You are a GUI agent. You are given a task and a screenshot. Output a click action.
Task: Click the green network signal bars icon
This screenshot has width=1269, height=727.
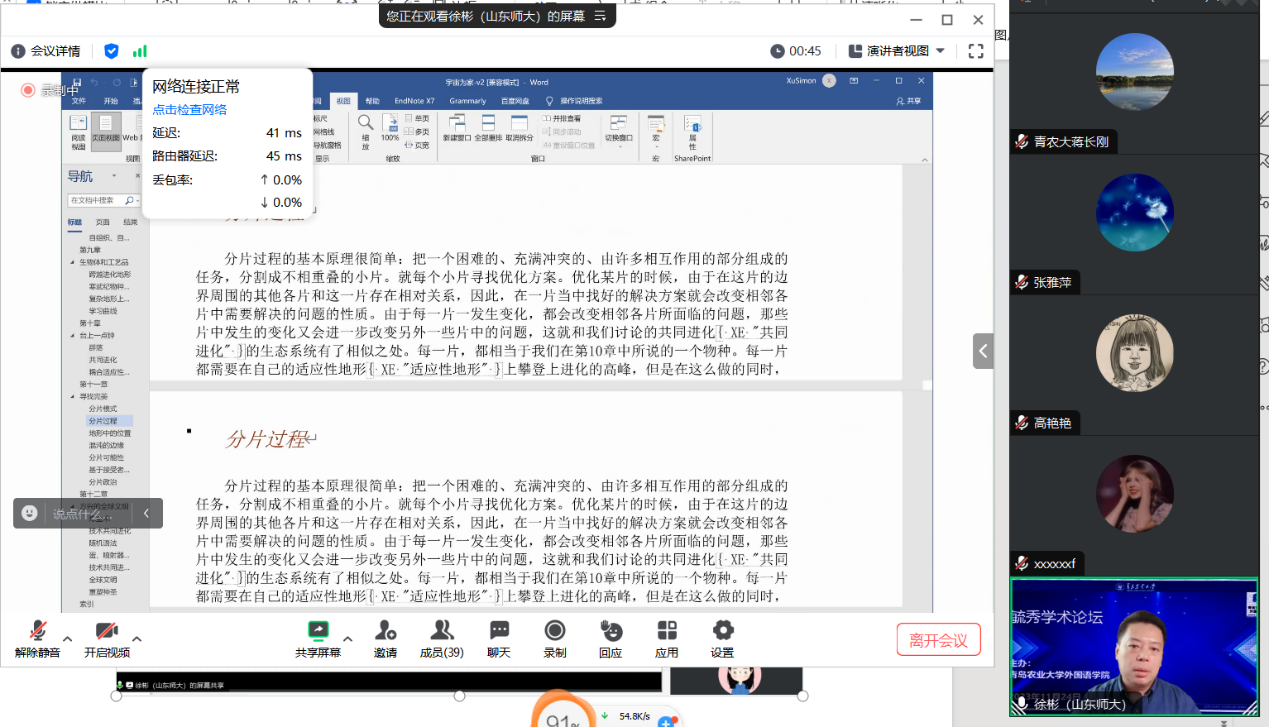tap(140, 51)
